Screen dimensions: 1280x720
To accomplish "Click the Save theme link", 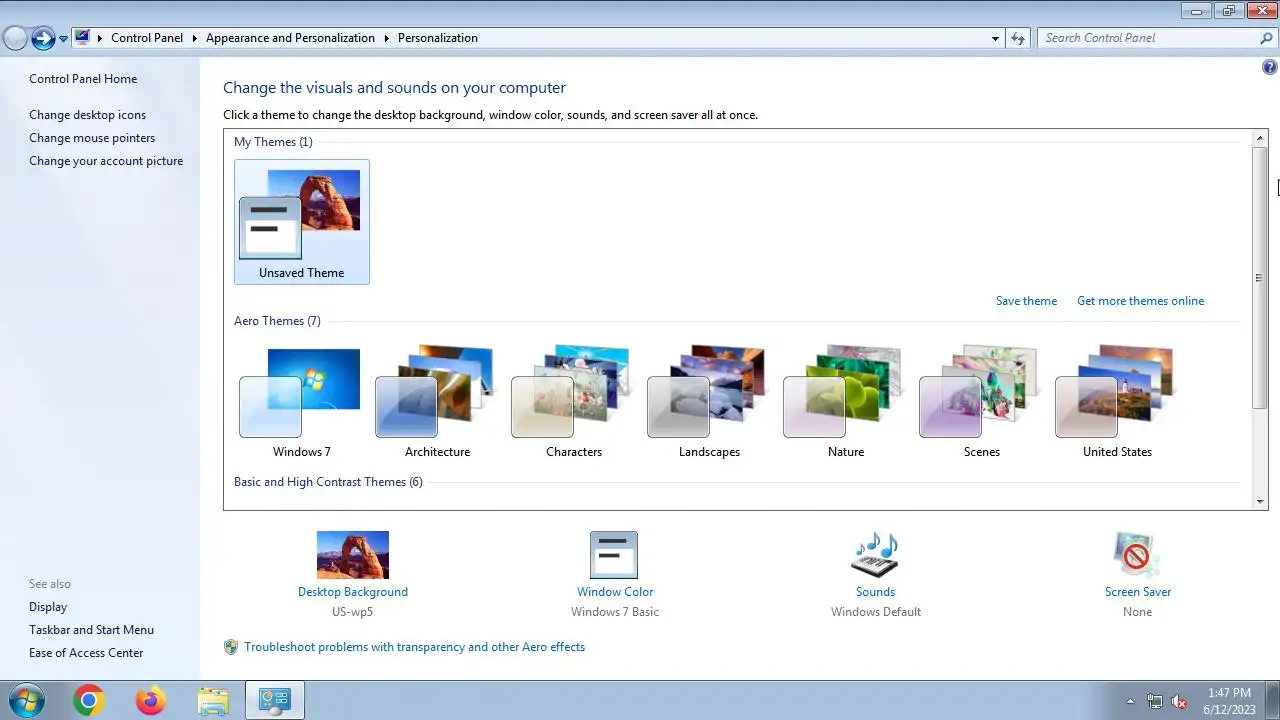I will pos(1026,301).
